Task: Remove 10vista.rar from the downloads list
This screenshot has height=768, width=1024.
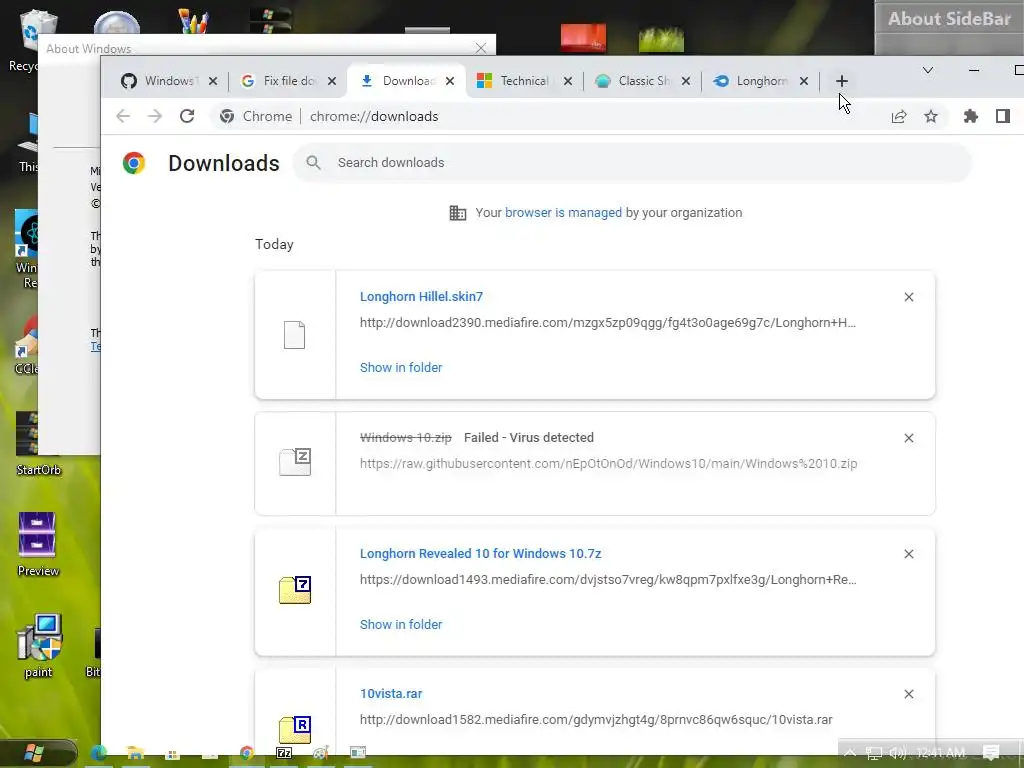Action: (x=908, y=694)
